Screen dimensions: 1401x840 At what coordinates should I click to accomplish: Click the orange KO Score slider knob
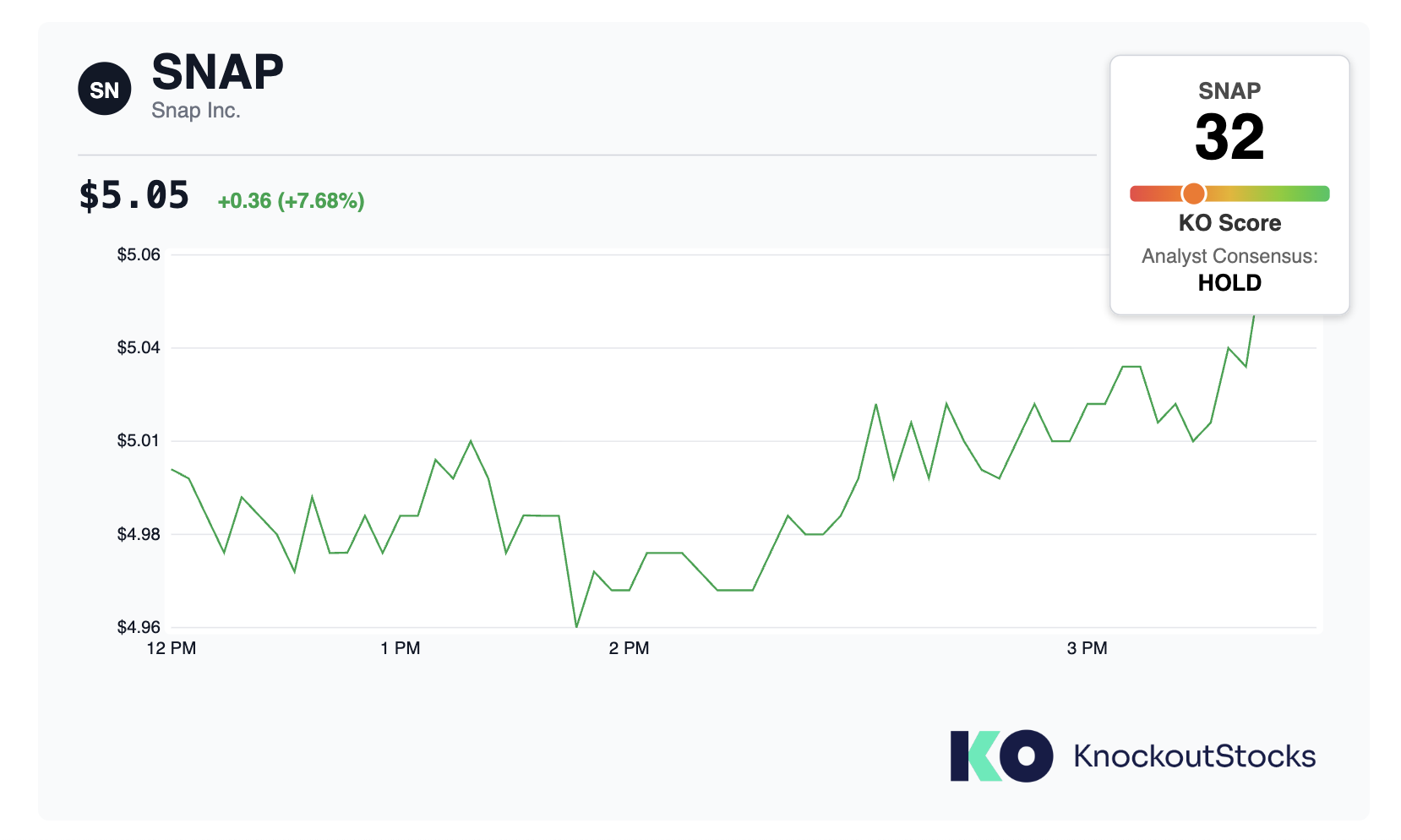point(1193,194)
